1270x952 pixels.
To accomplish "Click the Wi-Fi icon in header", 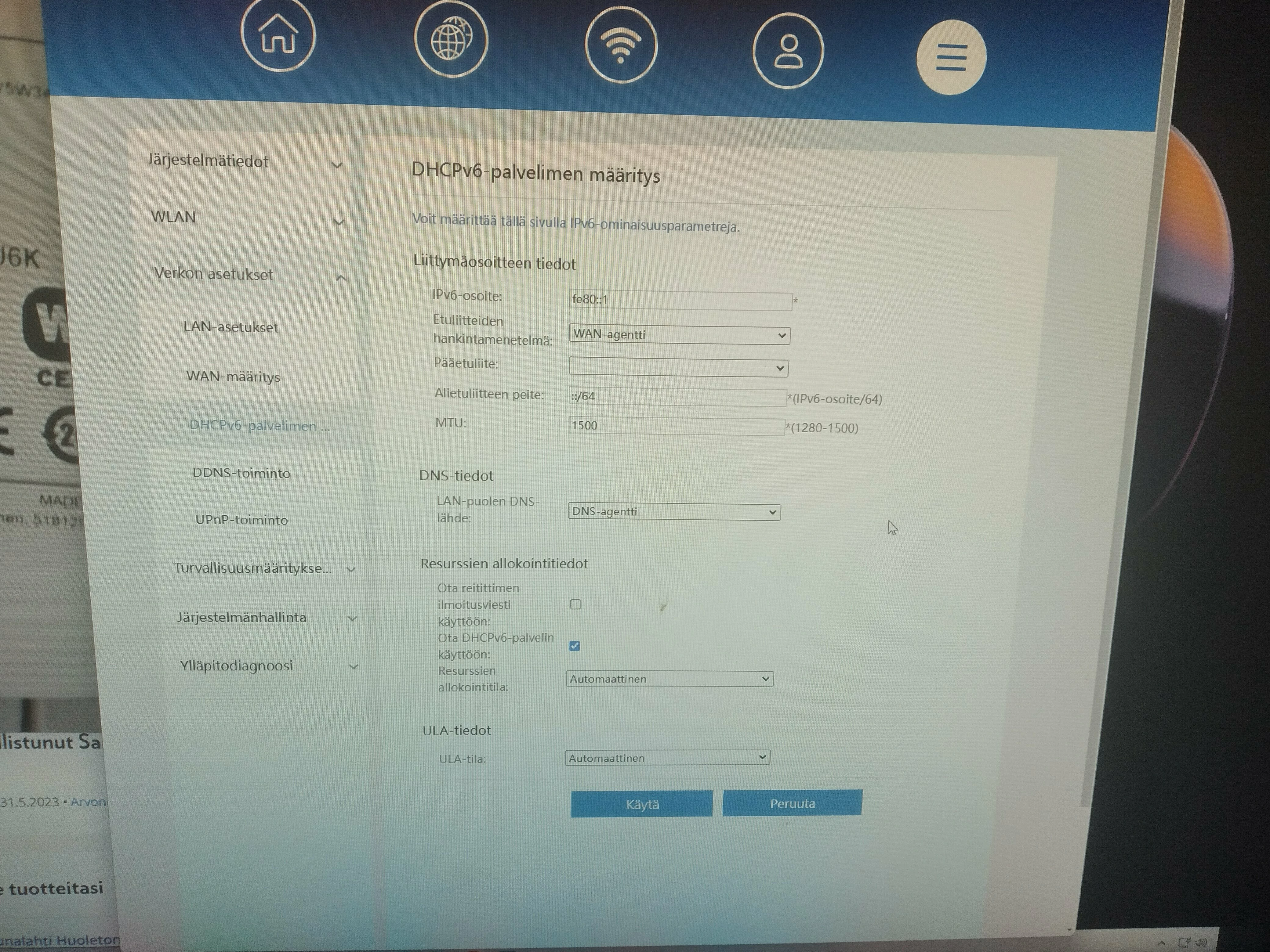I will 621,45.
